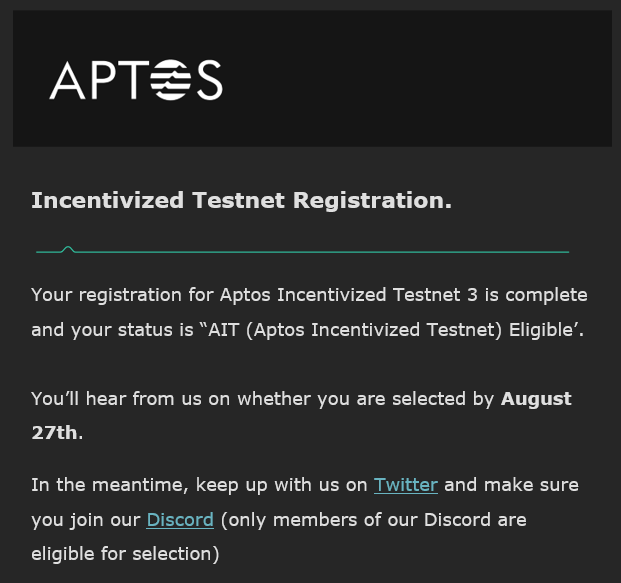Viewport: 621px width, 583px height.
Task: Click the Aptos logo in the header
Action: tap(135, 80)
